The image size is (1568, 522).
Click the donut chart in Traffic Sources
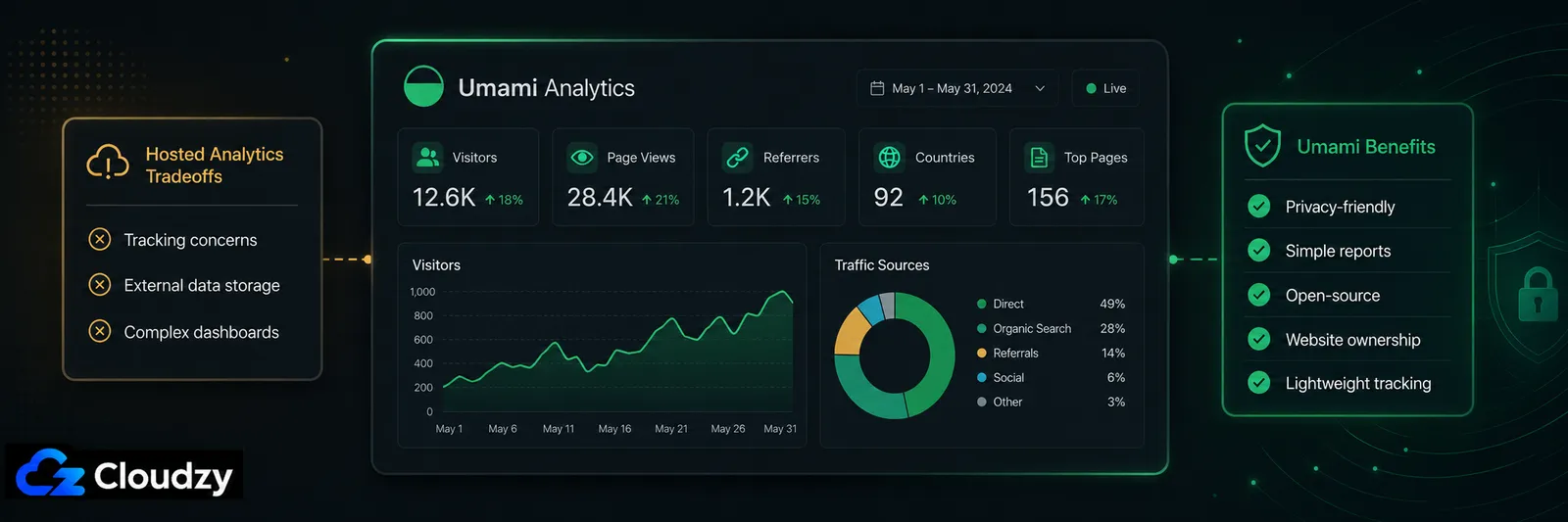[894, 356]
